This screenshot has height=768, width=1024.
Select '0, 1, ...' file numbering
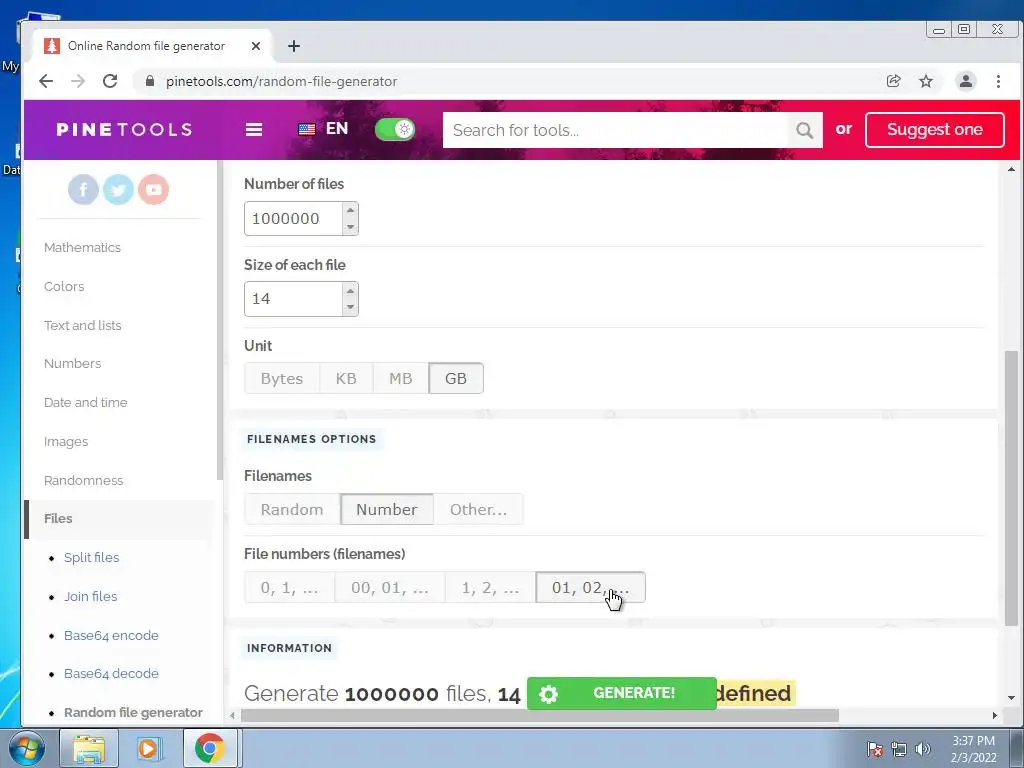(x=289, y=588)
